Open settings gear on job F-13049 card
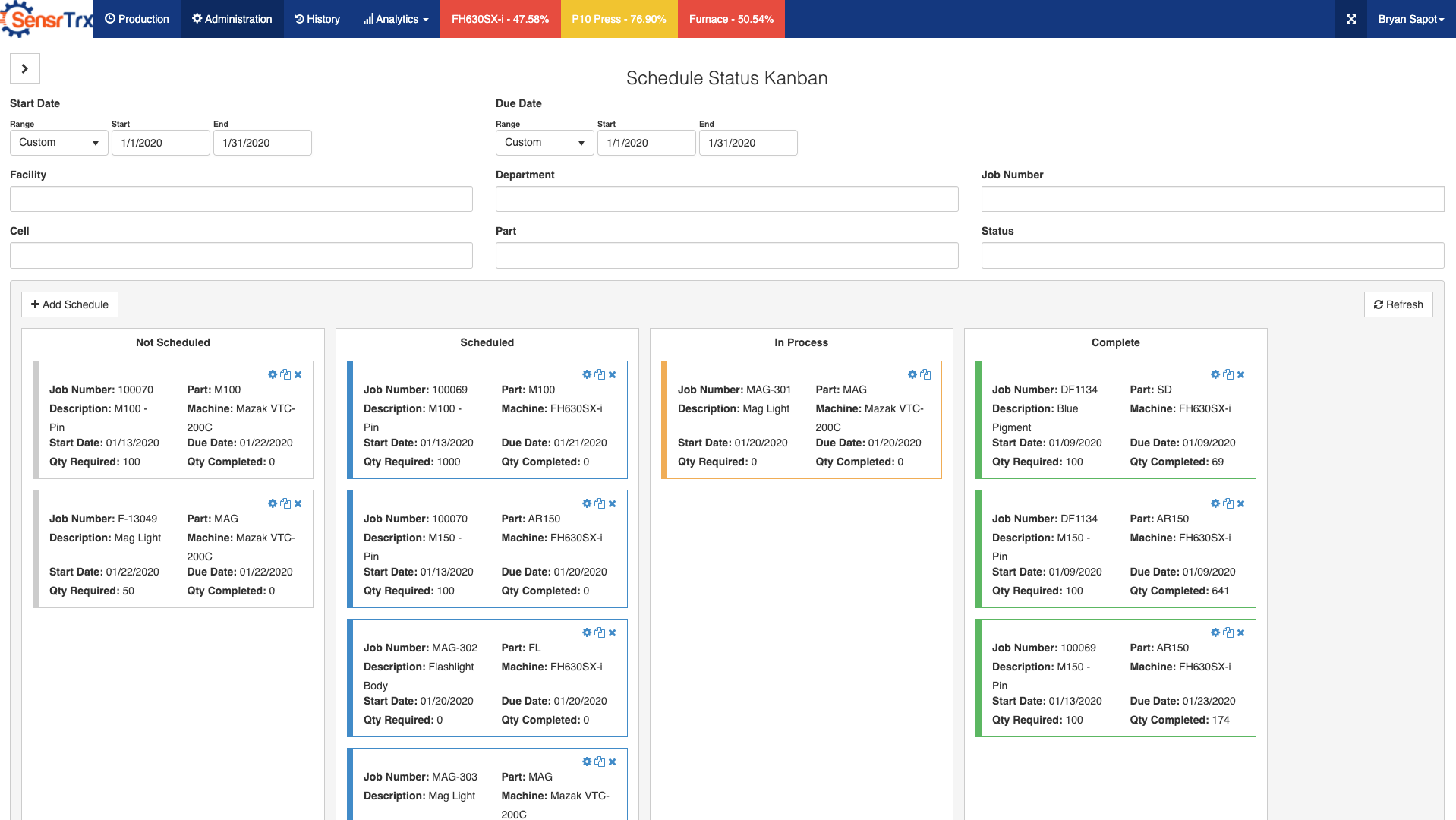This screenshot has width=1456, height=820. tap(273, 503)
